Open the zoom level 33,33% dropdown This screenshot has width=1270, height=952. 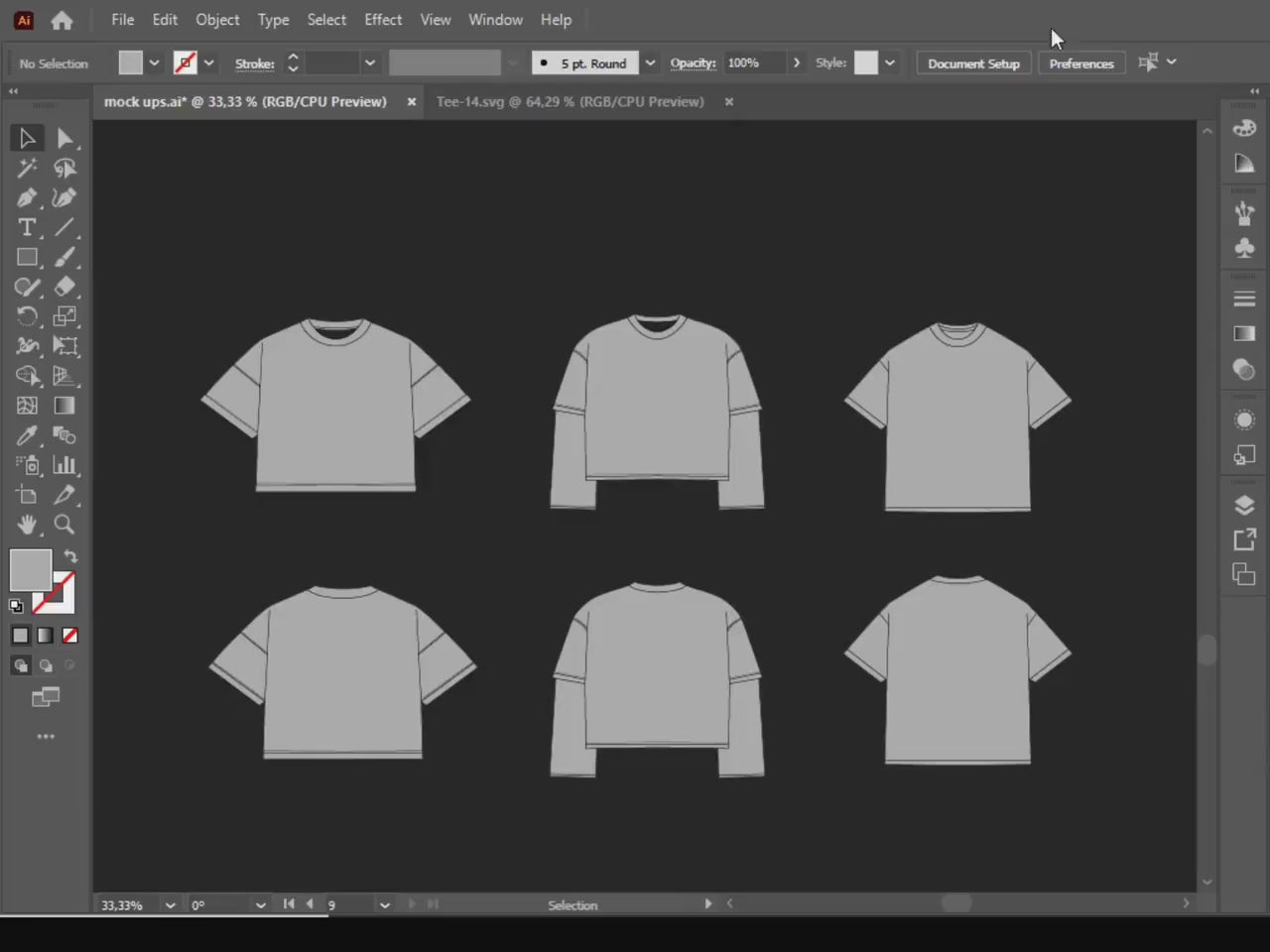click(171, 905)
